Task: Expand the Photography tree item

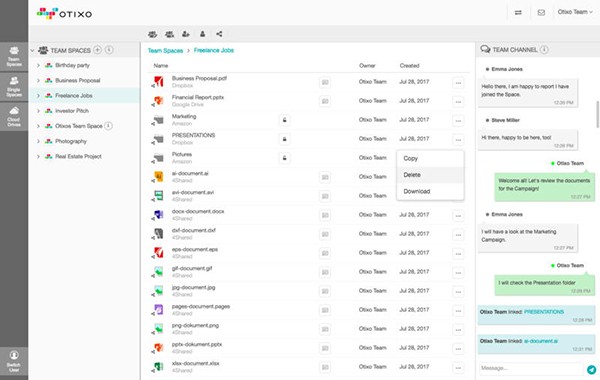Action: click(x=38, y=141)
